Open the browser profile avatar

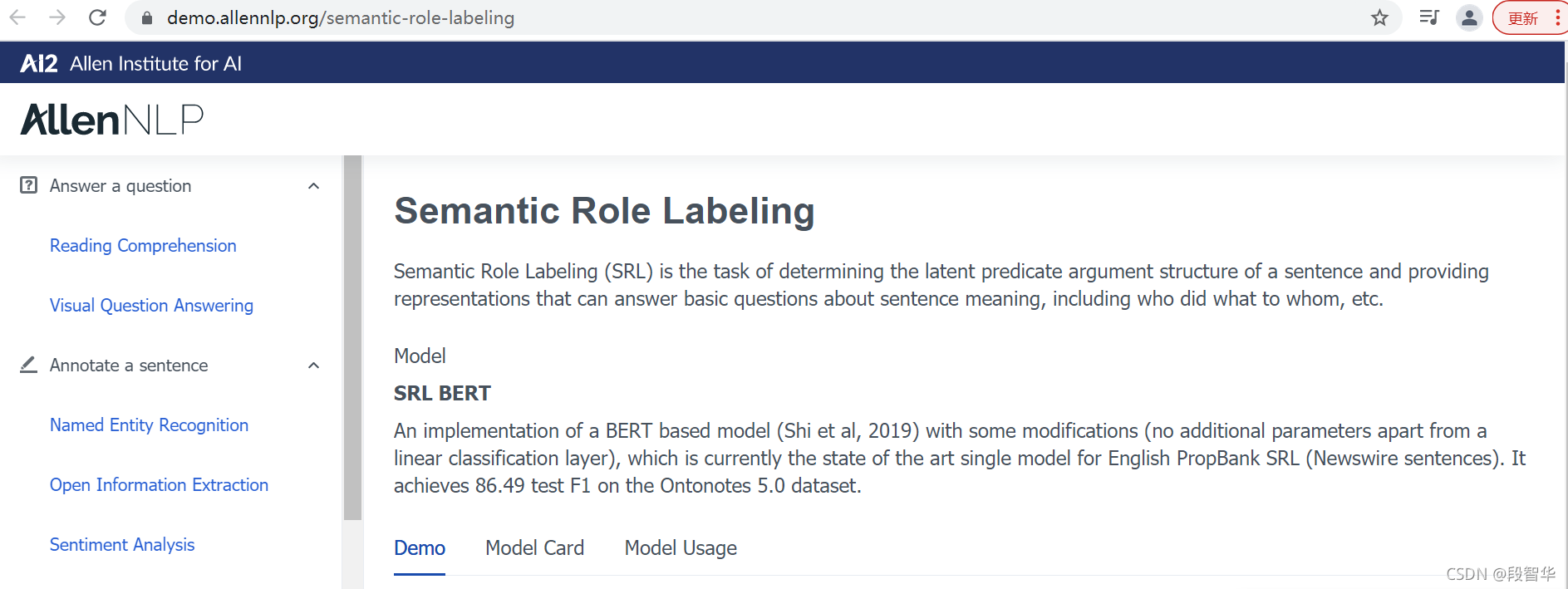click(1469, 17)
